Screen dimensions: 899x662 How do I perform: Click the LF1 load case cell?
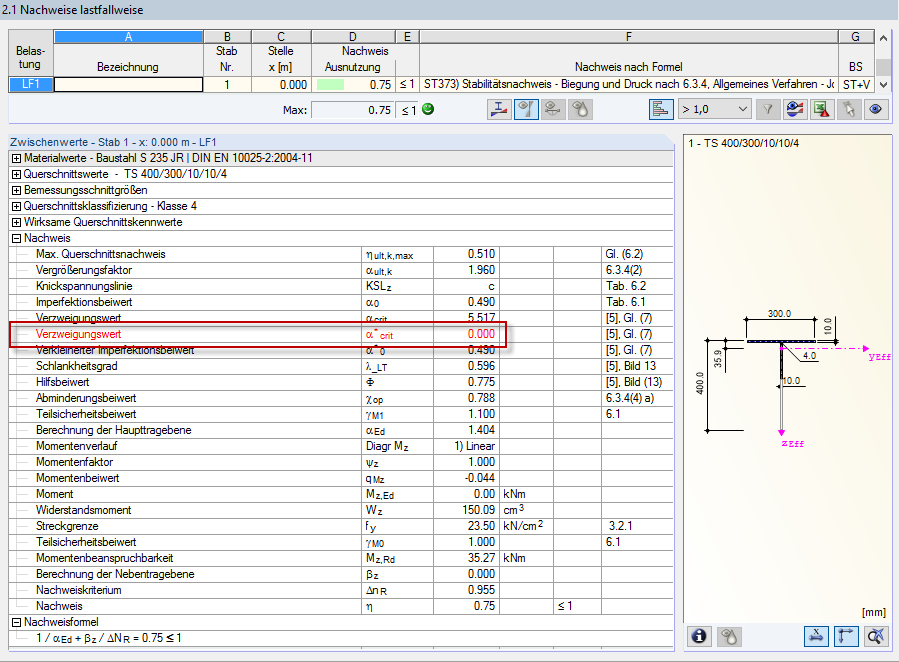[31, 84]
